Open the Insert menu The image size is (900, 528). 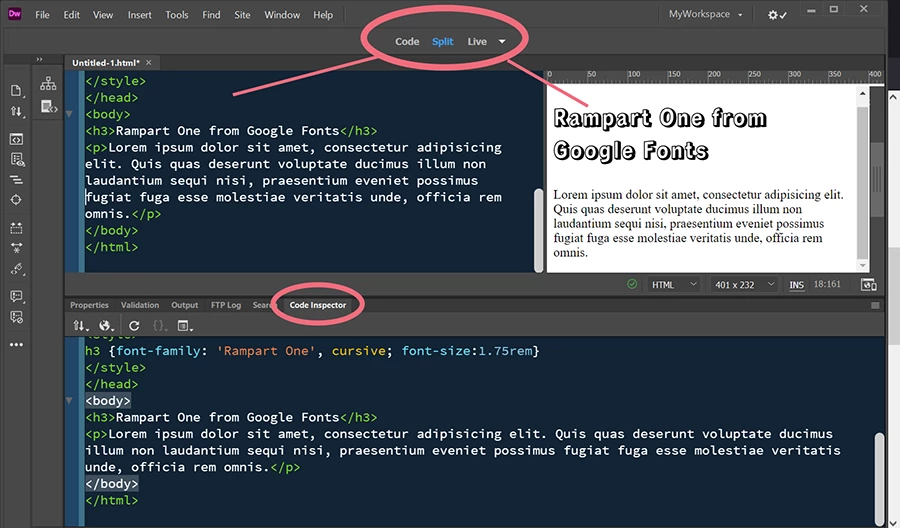[x=139, y=15]
